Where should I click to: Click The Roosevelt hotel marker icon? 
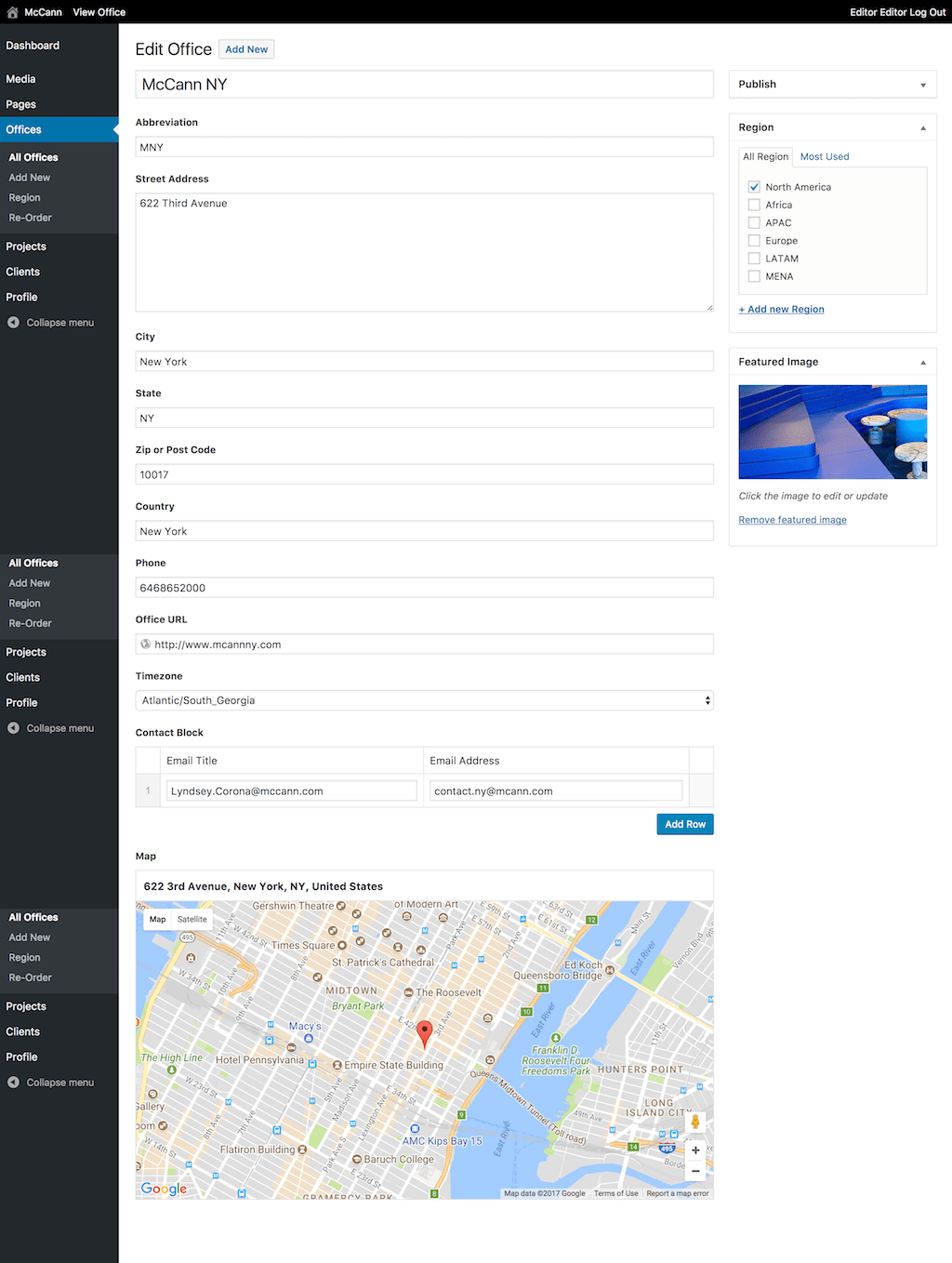408,992
